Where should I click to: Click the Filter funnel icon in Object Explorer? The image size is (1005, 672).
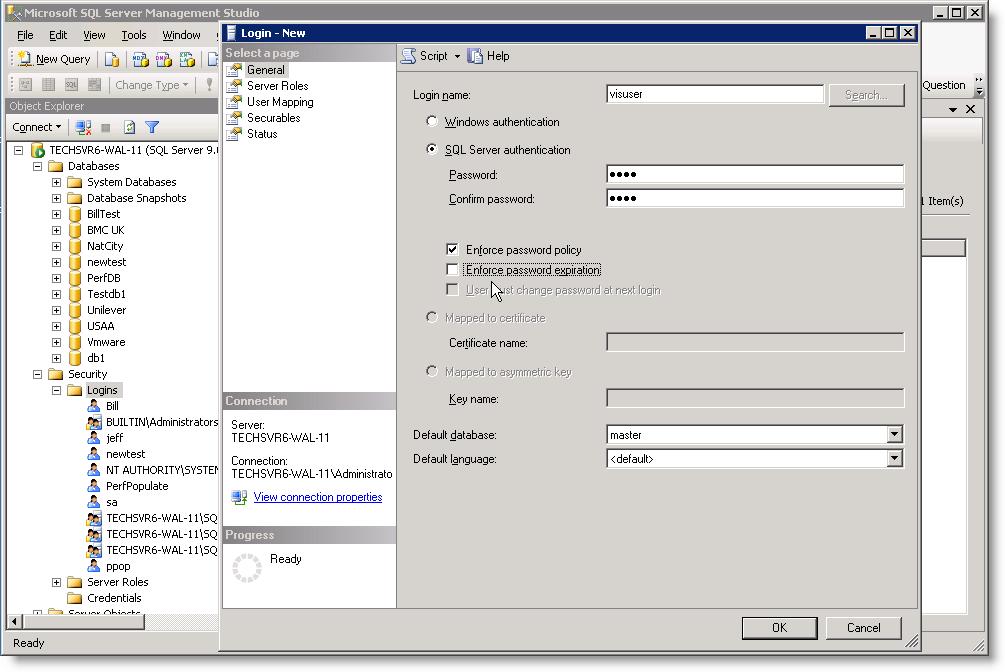click(152, 127)
